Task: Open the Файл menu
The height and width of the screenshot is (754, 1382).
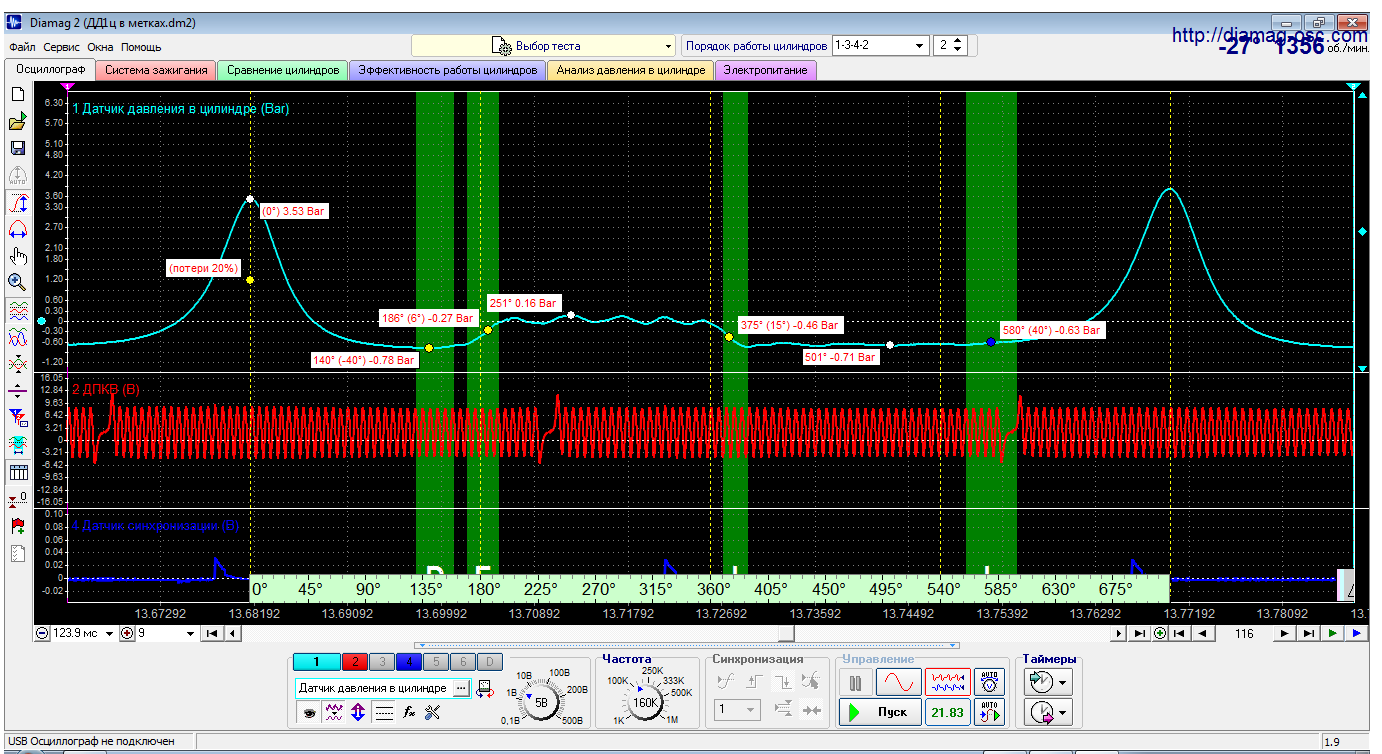Action: [x=22, y=47]
